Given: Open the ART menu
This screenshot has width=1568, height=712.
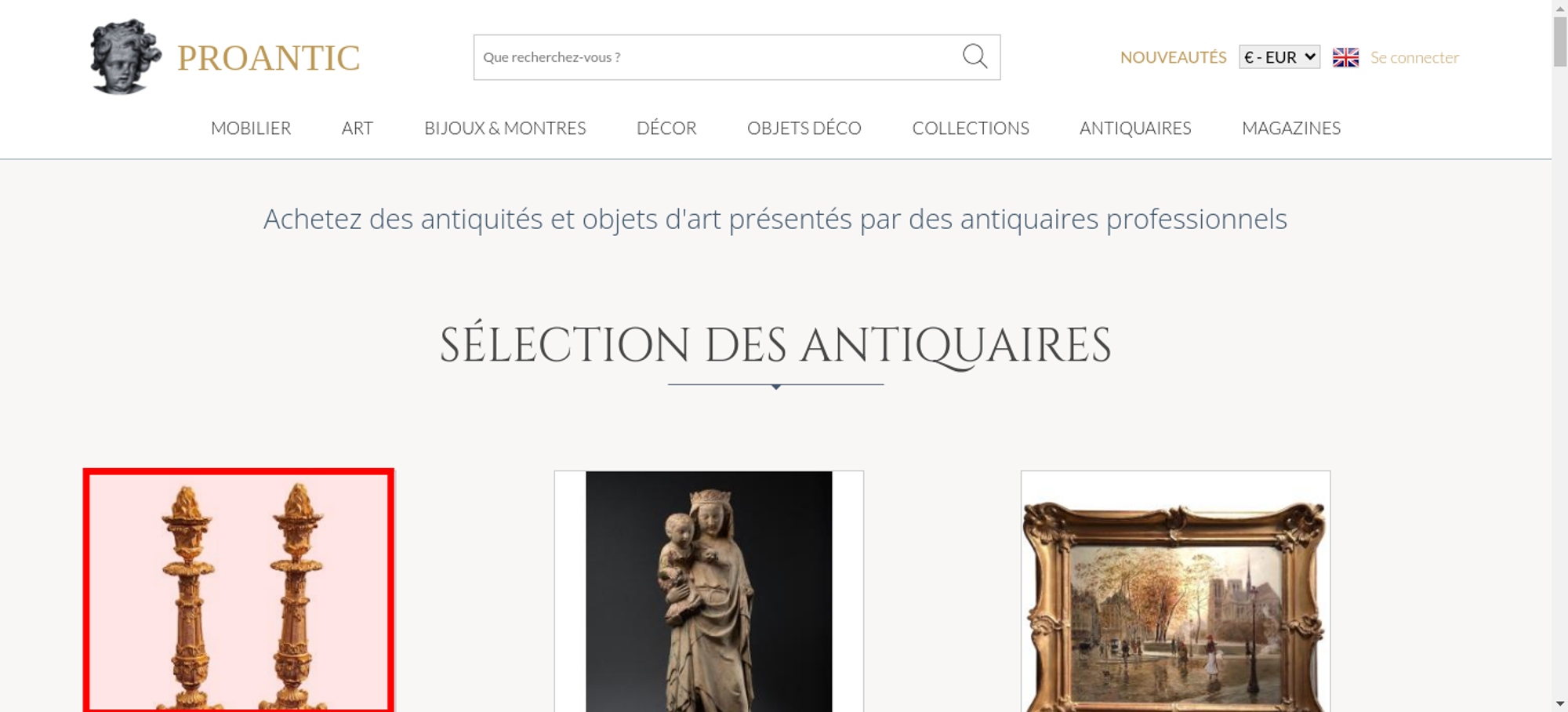Looking at the screenshot, I should 358,128.
